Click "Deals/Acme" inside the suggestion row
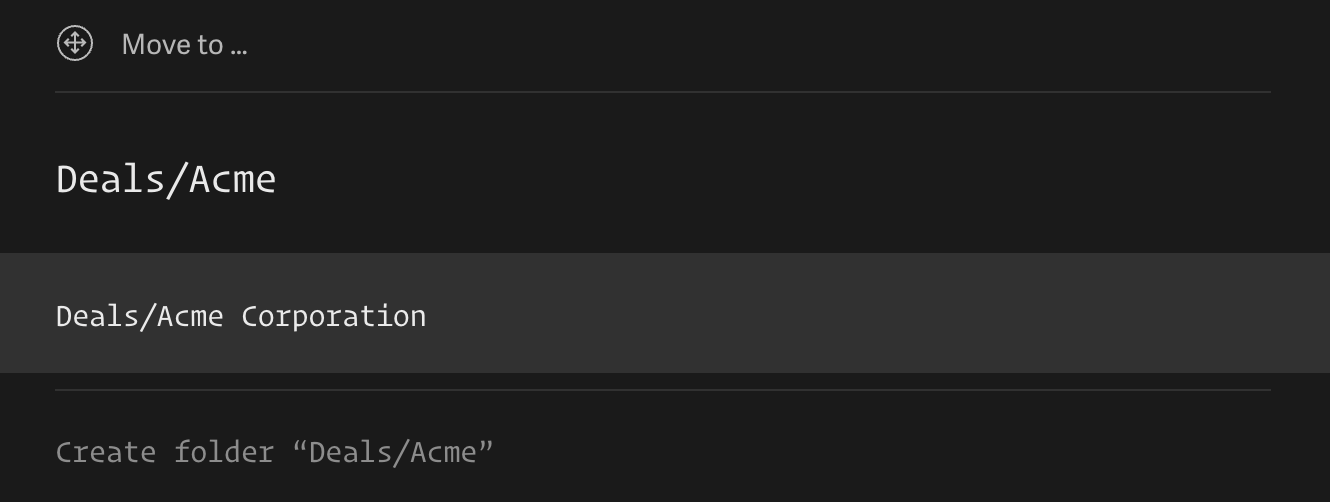Viewport: 1330px width, 502px height. (140, 316)
